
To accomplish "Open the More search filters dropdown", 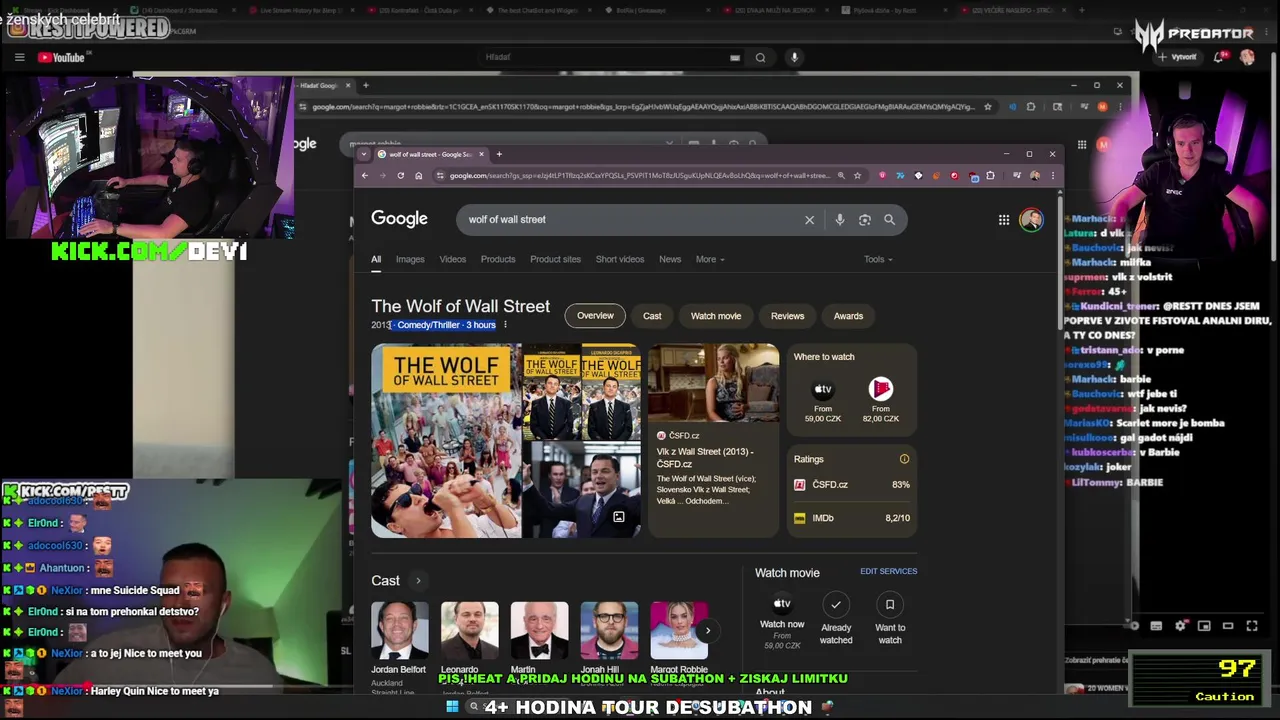I will pos(710,259).
